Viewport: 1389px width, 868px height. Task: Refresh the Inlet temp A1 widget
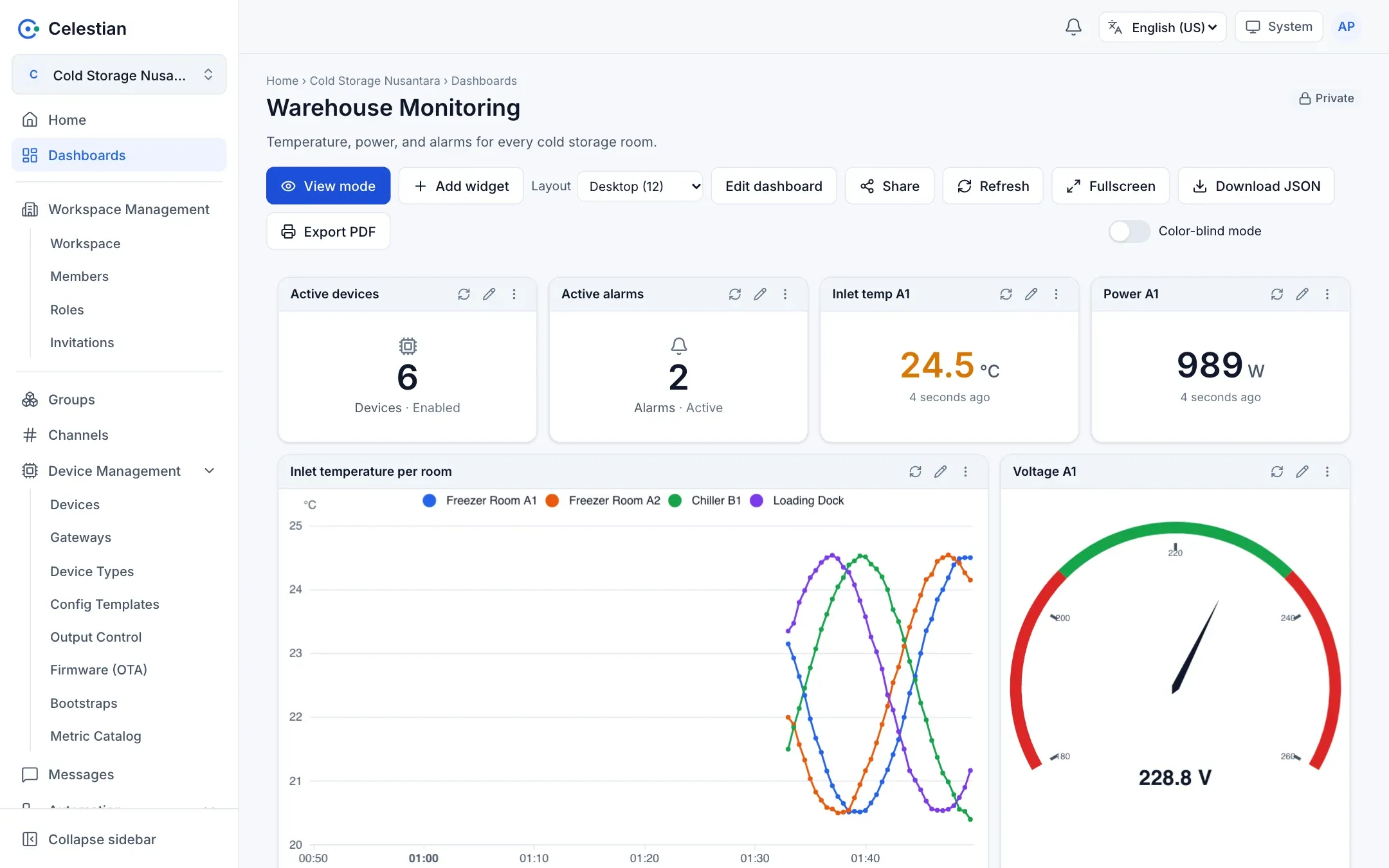pyautogui.click(x=1006, y=294)
